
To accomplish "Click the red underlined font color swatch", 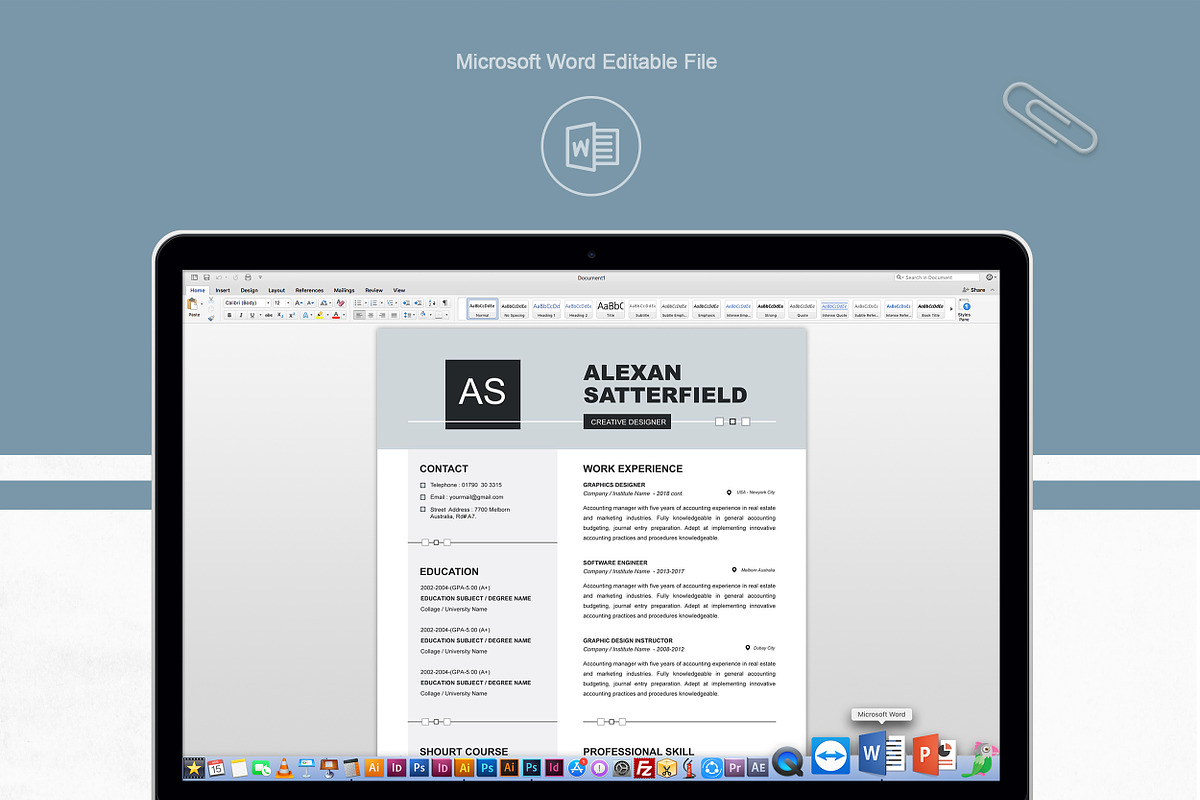I will (x=336, y=315).
